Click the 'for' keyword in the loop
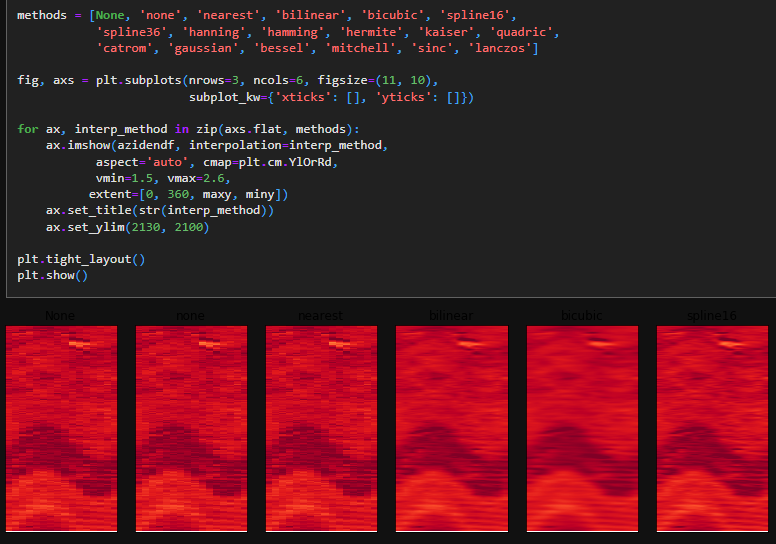Image resolution: width=776 pixels, height=544 pixels. [x=28, y=129]
